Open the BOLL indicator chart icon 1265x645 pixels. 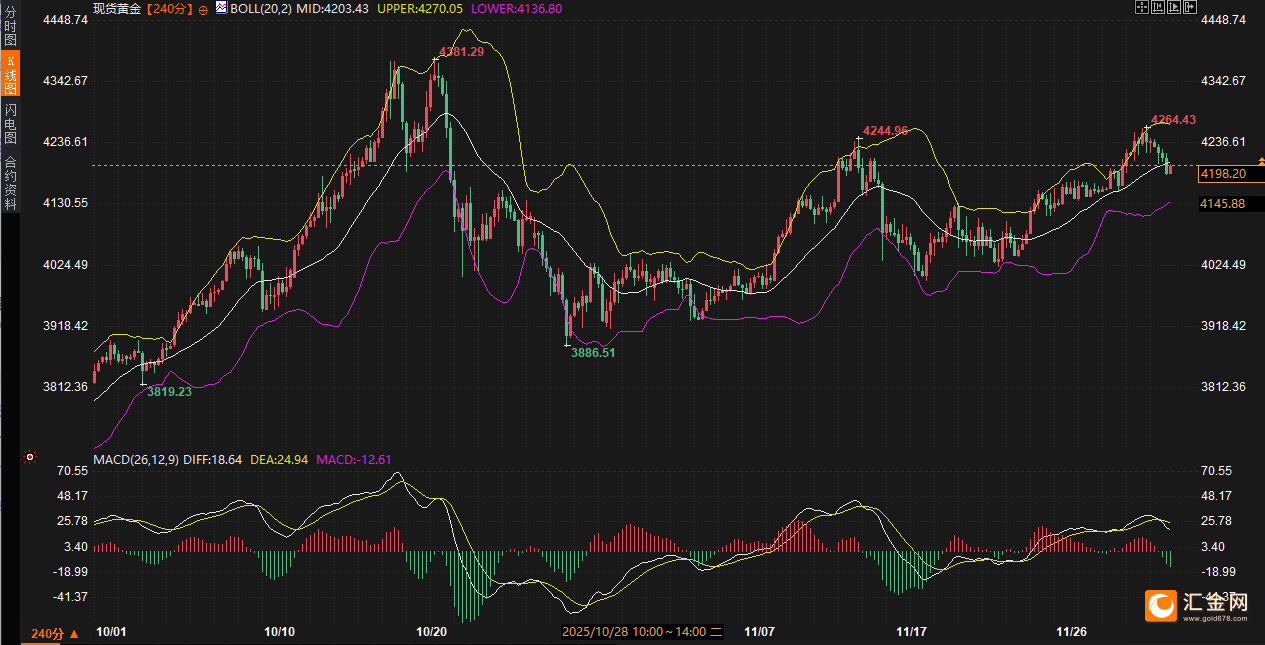221,8
